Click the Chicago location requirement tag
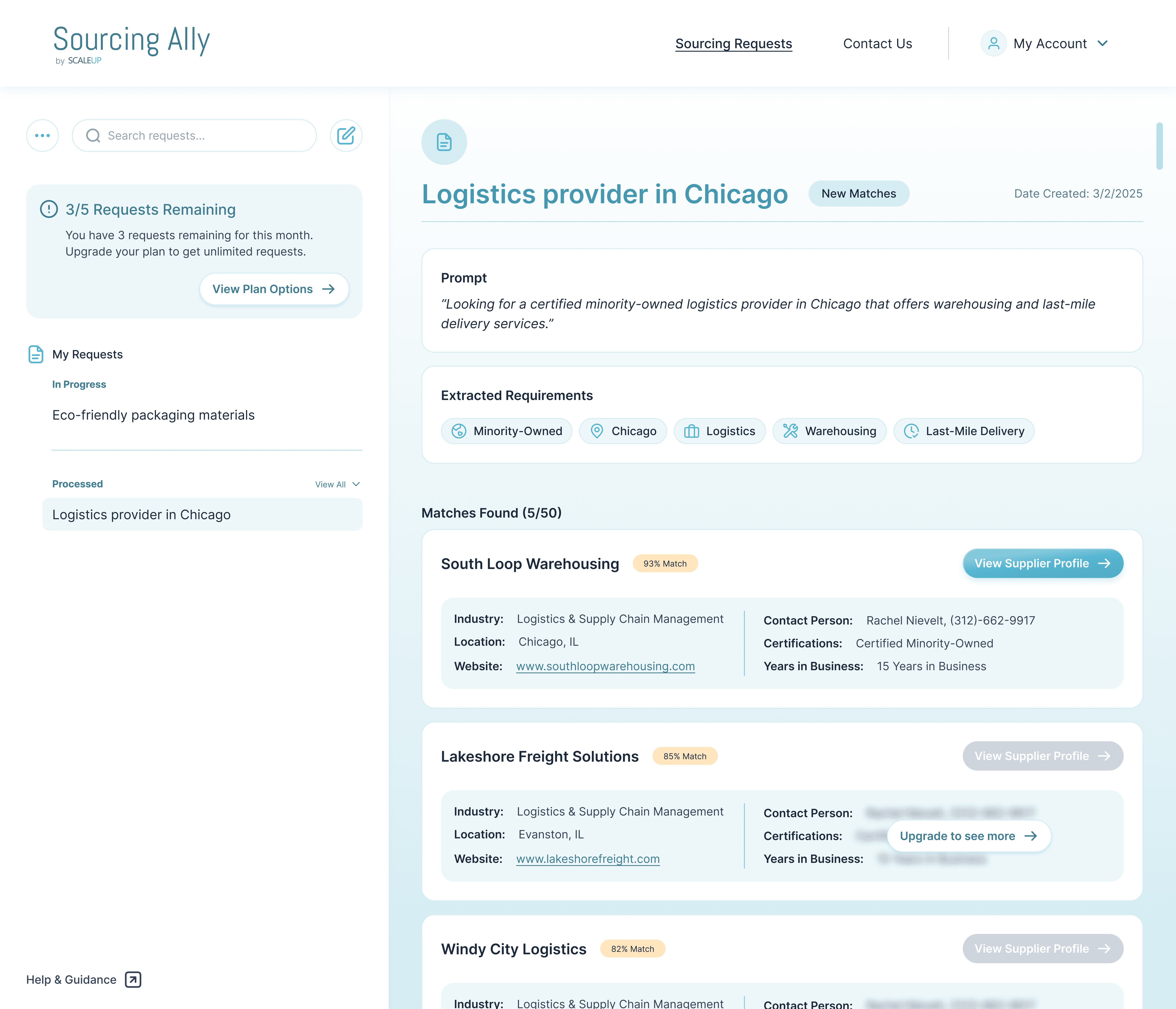This screenshot has width=1176, height=1009. 623,431
